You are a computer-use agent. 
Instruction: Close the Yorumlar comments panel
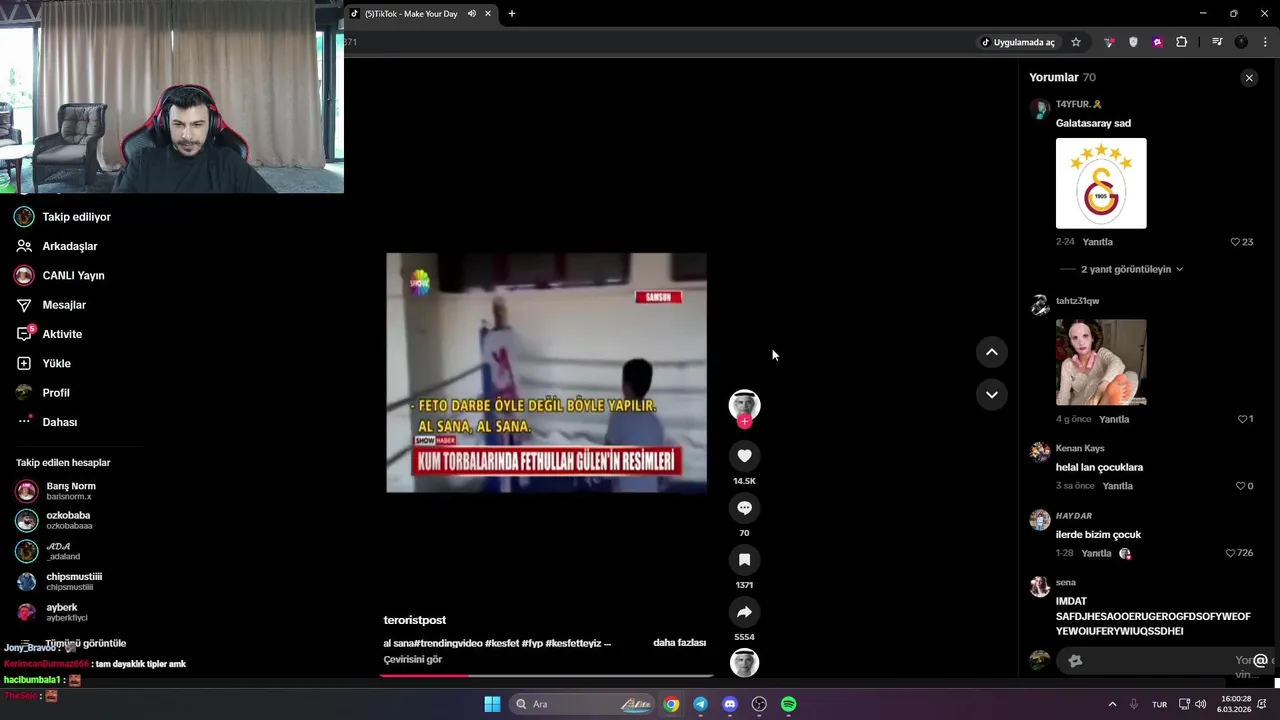coord(1248,78)
